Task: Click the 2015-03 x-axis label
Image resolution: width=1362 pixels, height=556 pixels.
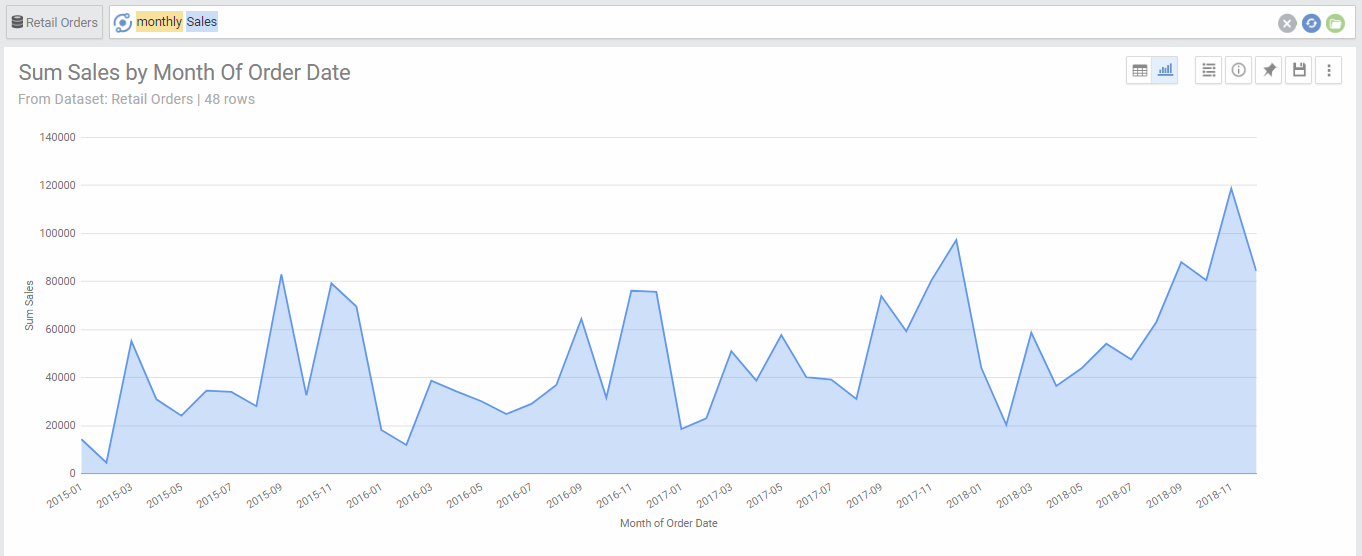Action: coord(114,495)
